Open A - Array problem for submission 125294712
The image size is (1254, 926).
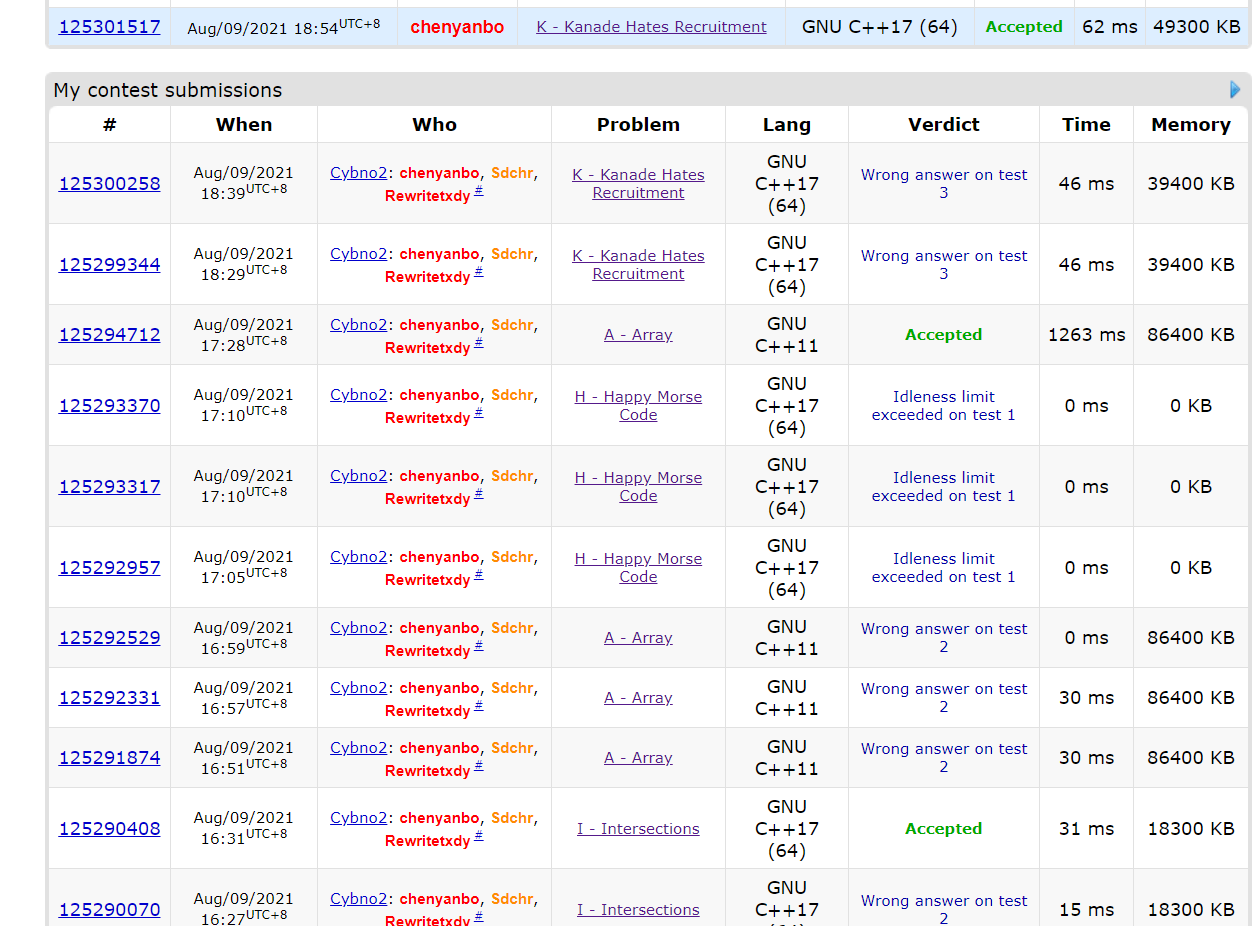(638, 335)
